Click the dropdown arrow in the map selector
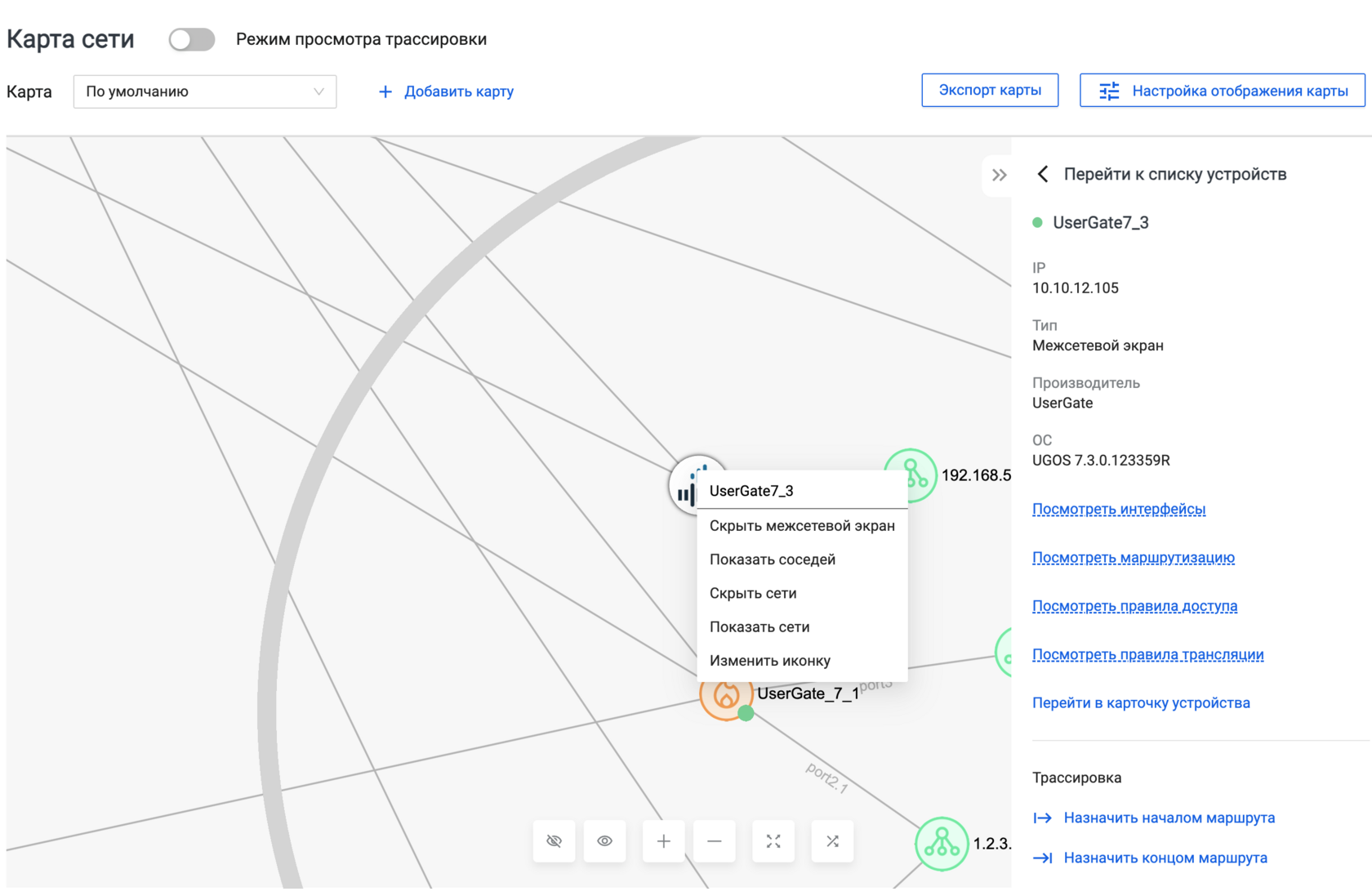The width and height of the screenshot is (1372, 896). tap(318, 91)
